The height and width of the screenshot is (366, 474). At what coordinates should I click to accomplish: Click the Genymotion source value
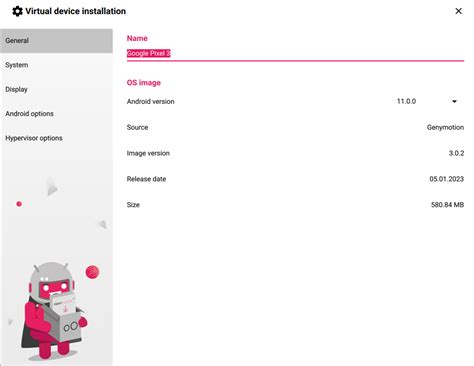445,127
